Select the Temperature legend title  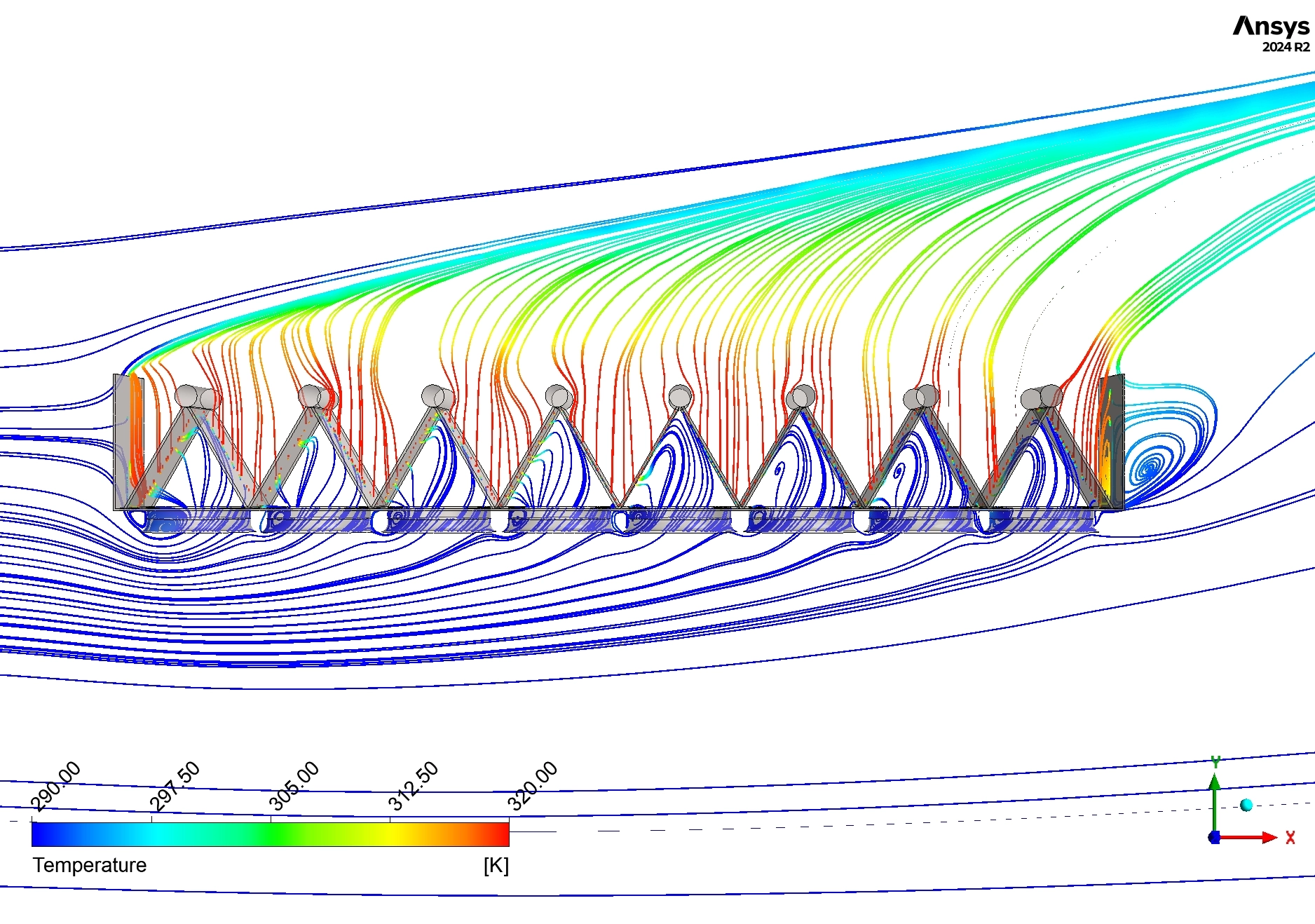tap(89, 865)
